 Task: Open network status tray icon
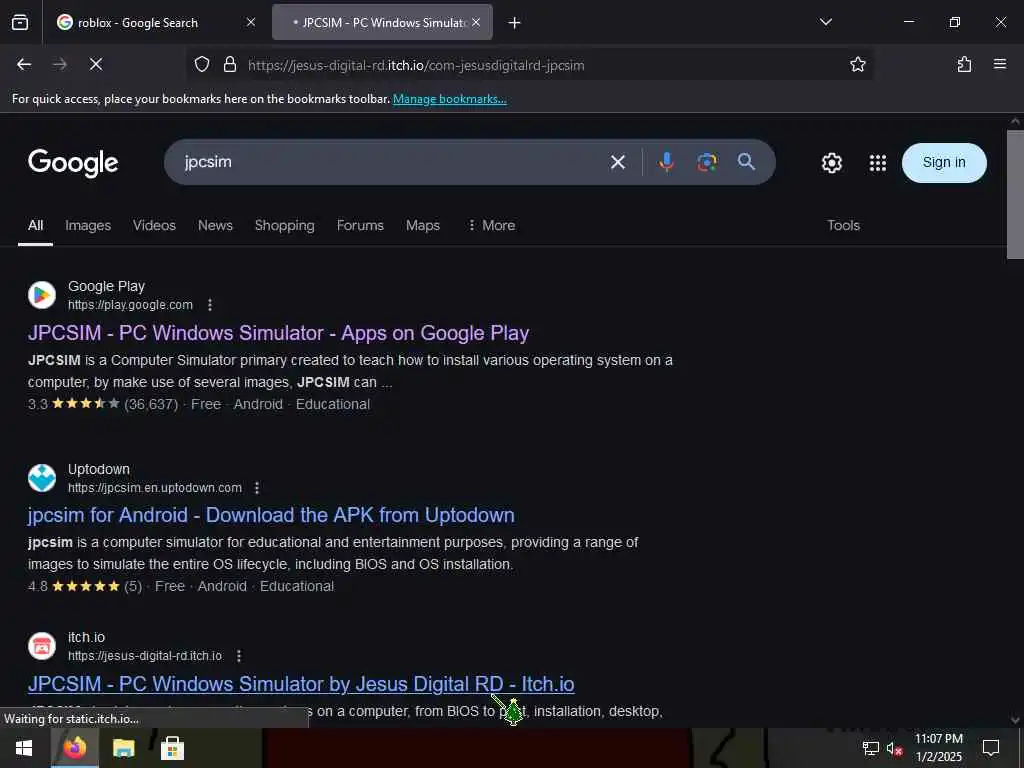(x=871, y=748)
